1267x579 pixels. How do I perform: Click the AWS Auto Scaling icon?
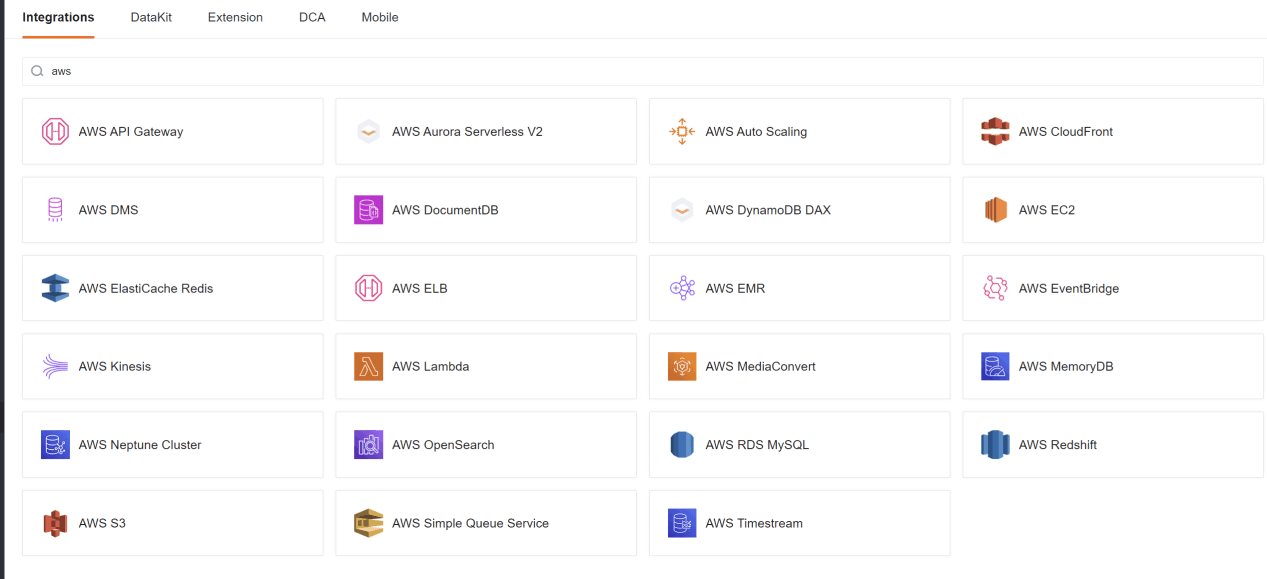[x=682, y=131]
